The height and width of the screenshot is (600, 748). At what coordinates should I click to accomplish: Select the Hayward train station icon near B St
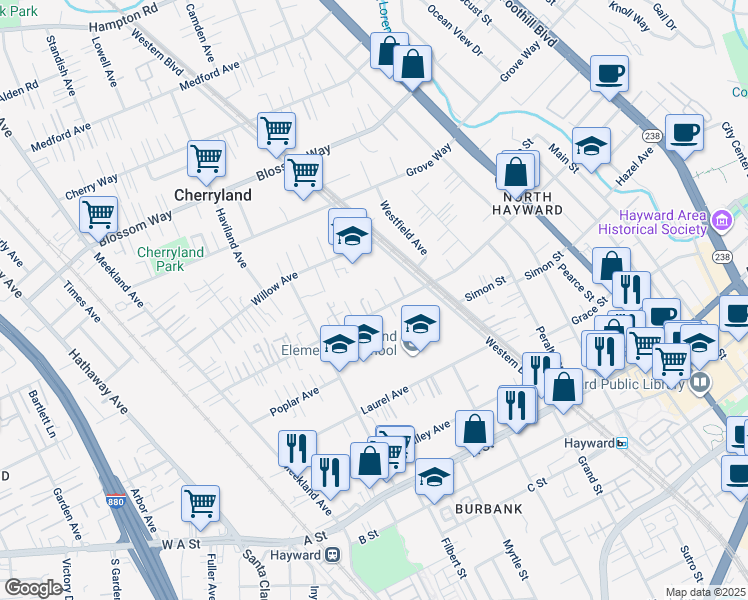337,553
